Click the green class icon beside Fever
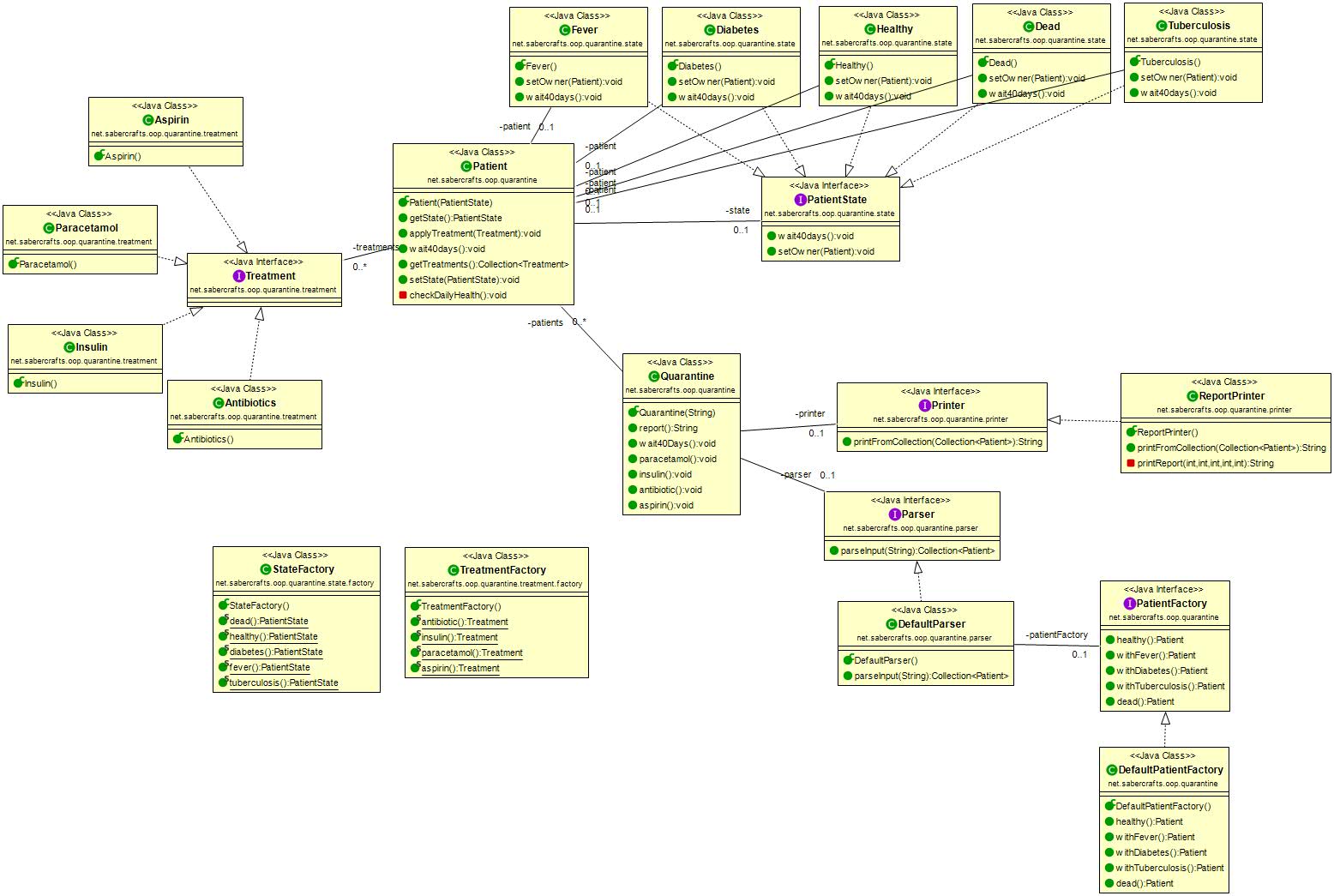 click(x=564, y=30)
